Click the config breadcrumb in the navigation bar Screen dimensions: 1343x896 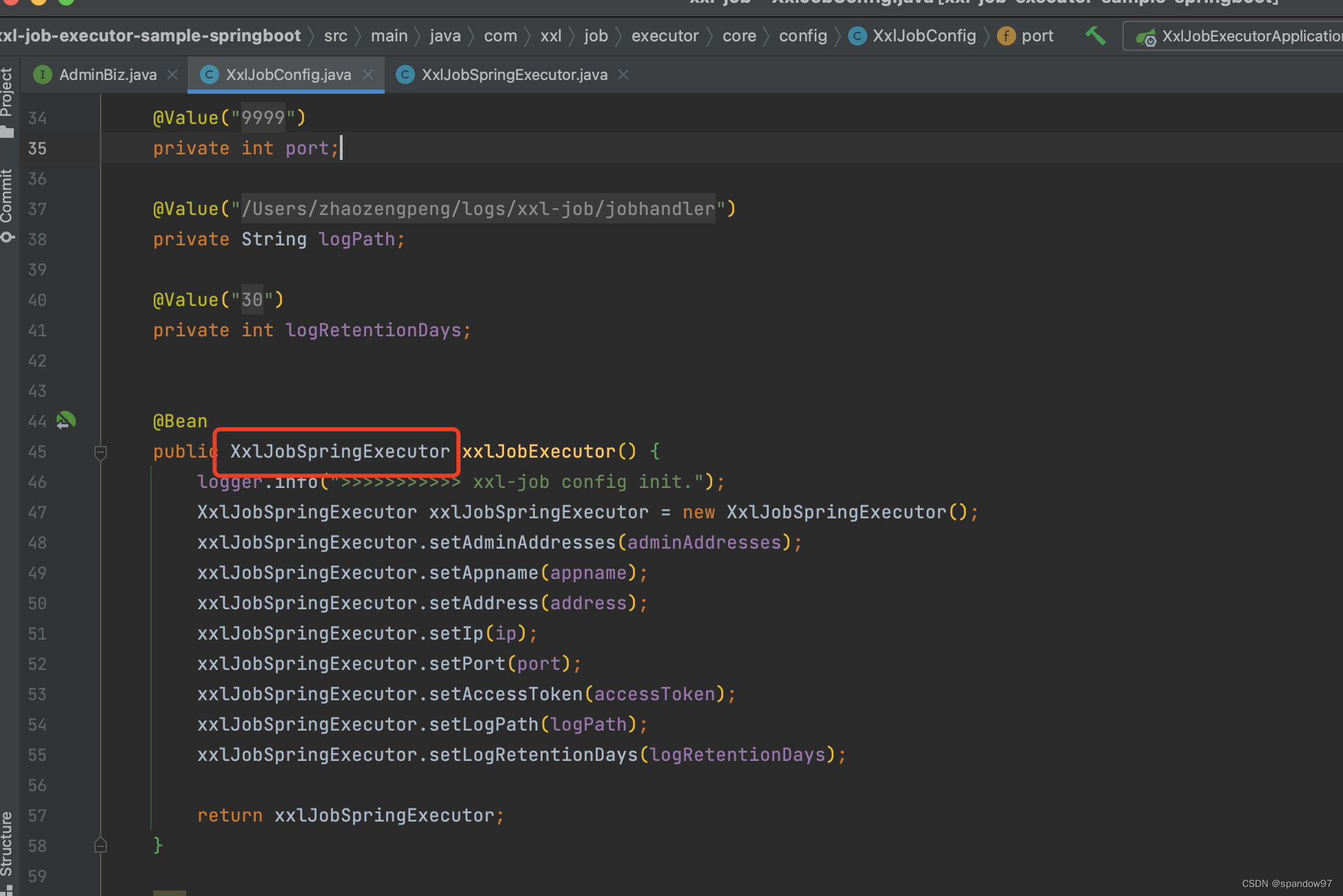click(x=802, y=36)
